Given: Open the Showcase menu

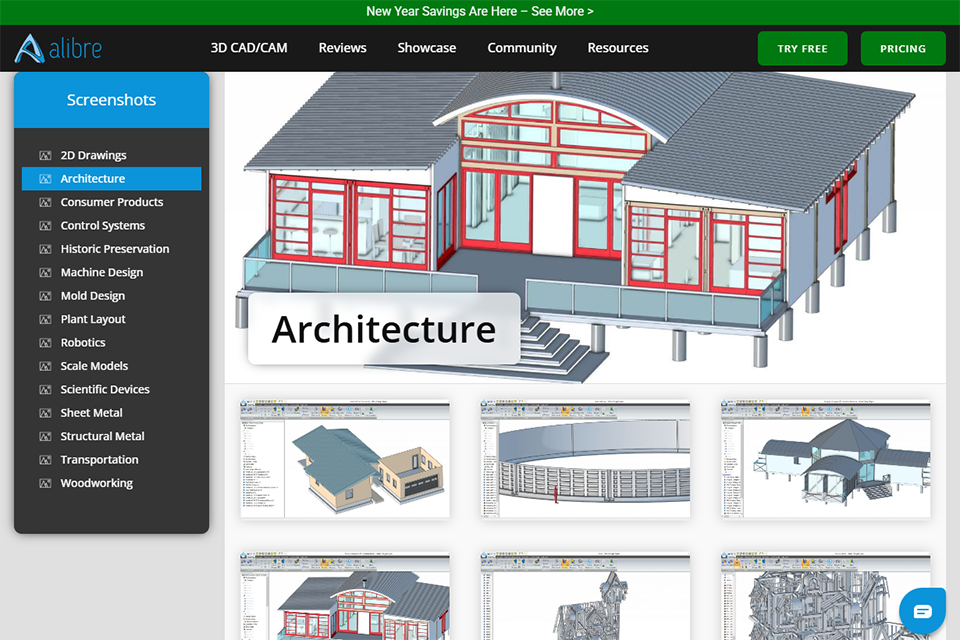Looking at the screenshot, I should coord(427,48).
